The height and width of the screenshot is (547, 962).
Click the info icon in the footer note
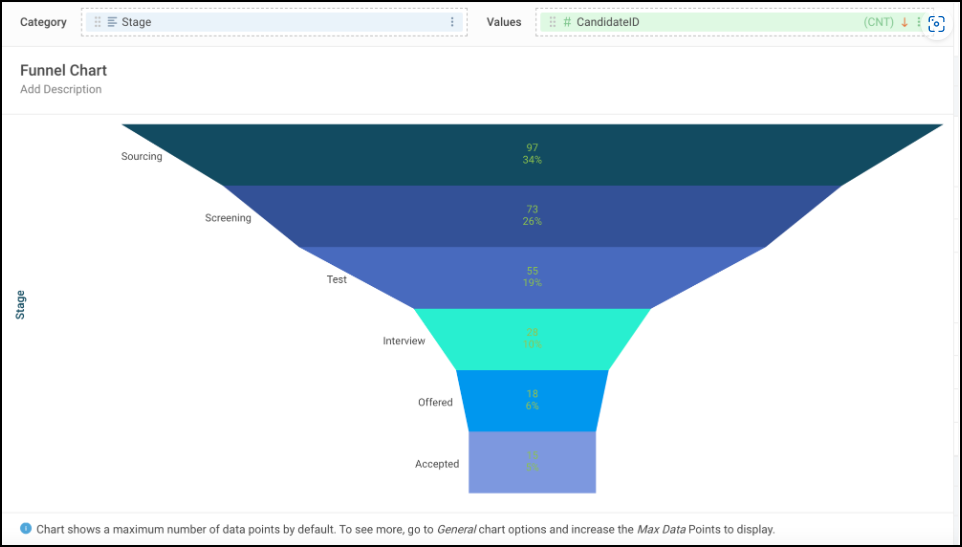[26, 528]
